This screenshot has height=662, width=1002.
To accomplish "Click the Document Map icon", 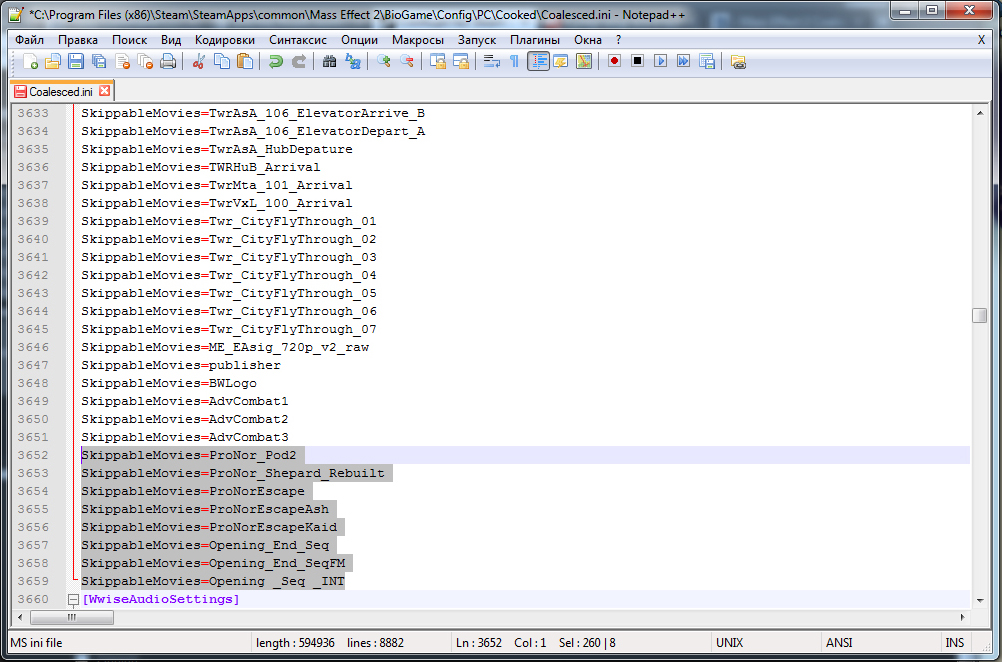I will (x=583, y=61).
